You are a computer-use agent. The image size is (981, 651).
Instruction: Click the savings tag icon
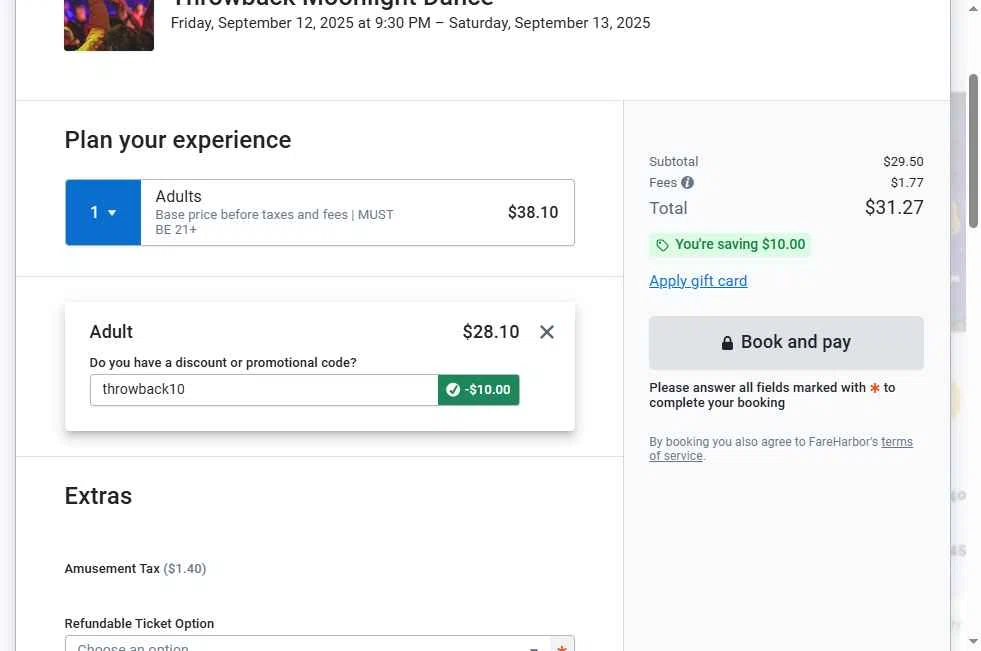click(662, 245)
